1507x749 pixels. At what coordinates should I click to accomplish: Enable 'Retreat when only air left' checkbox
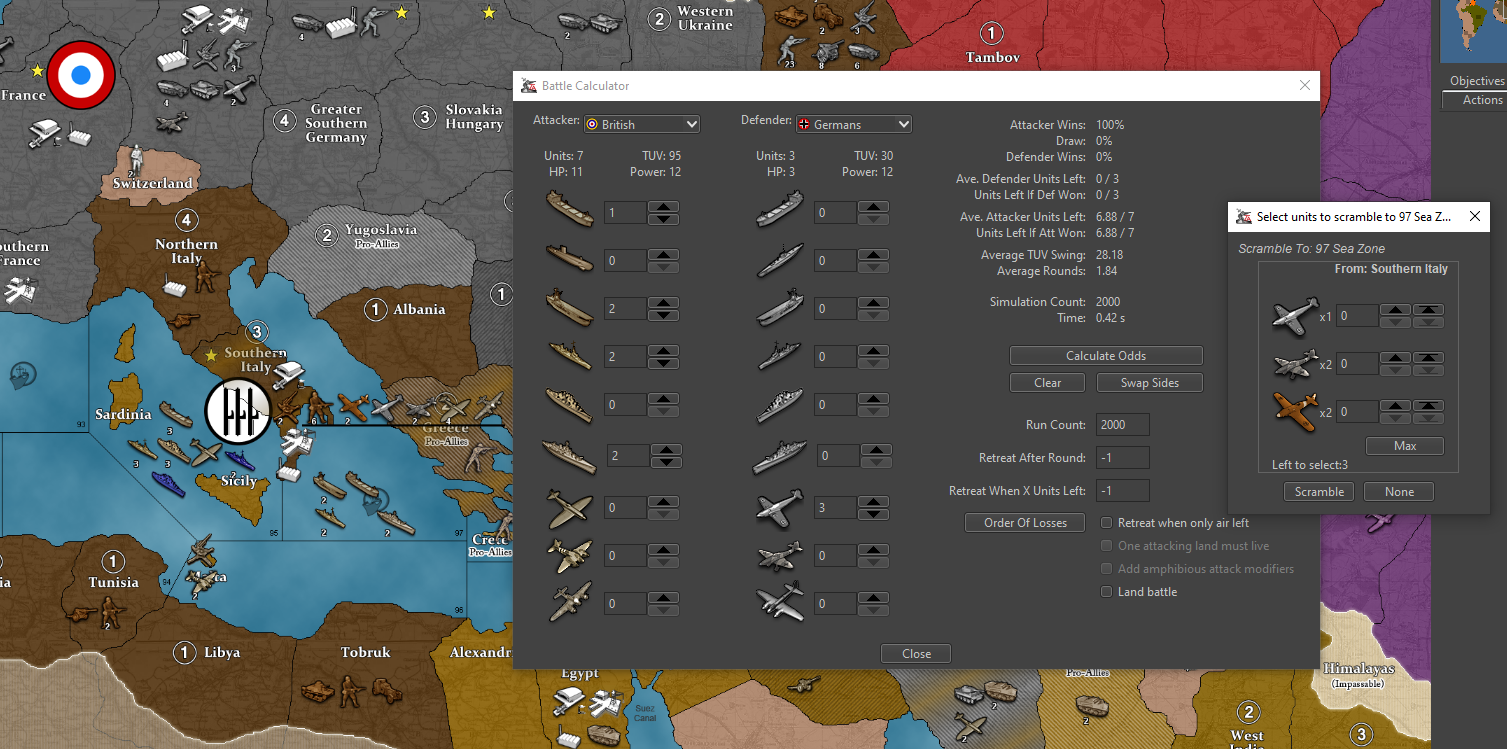1107,523
